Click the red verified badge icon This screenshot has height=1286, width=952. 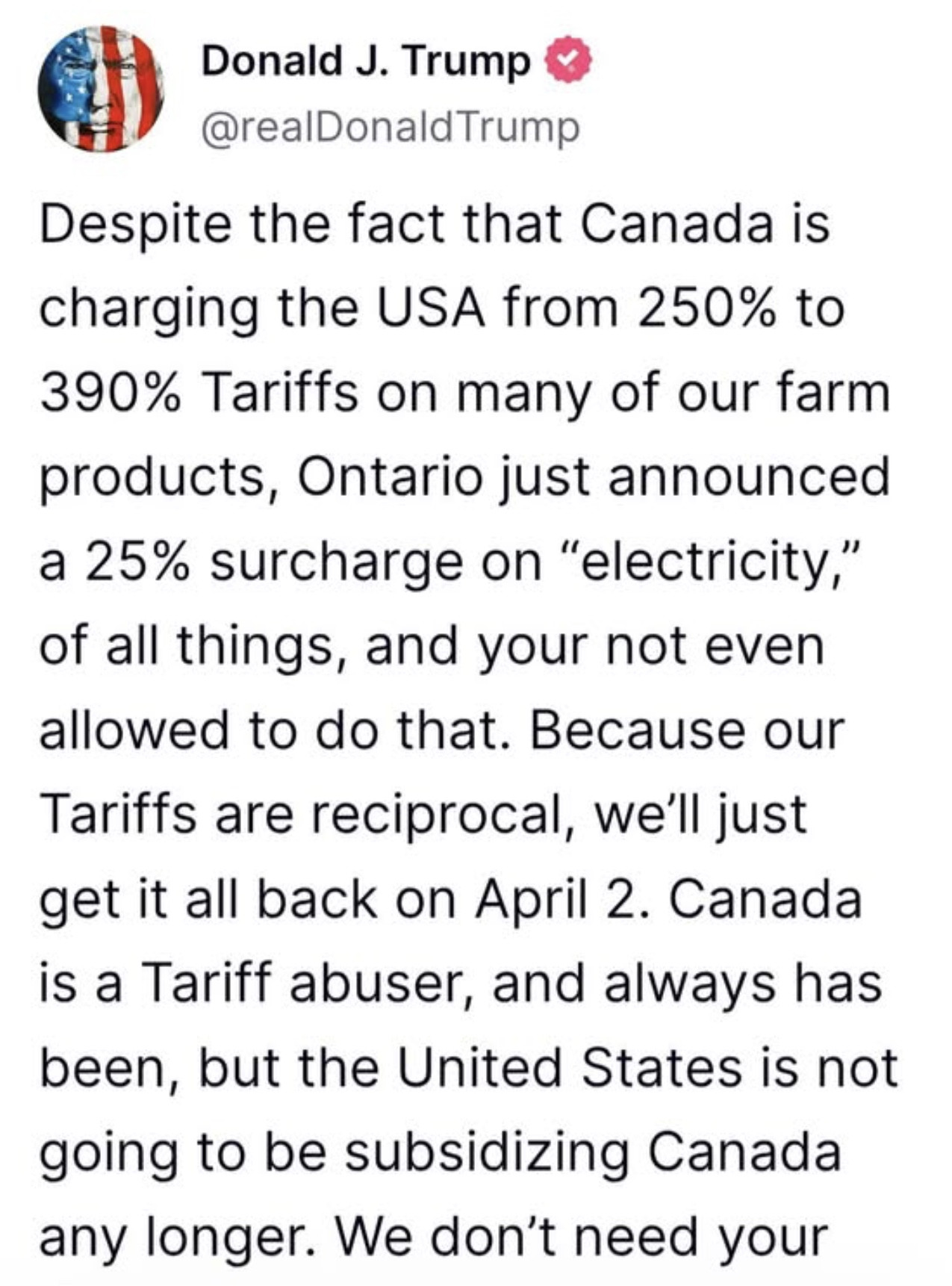571,61
